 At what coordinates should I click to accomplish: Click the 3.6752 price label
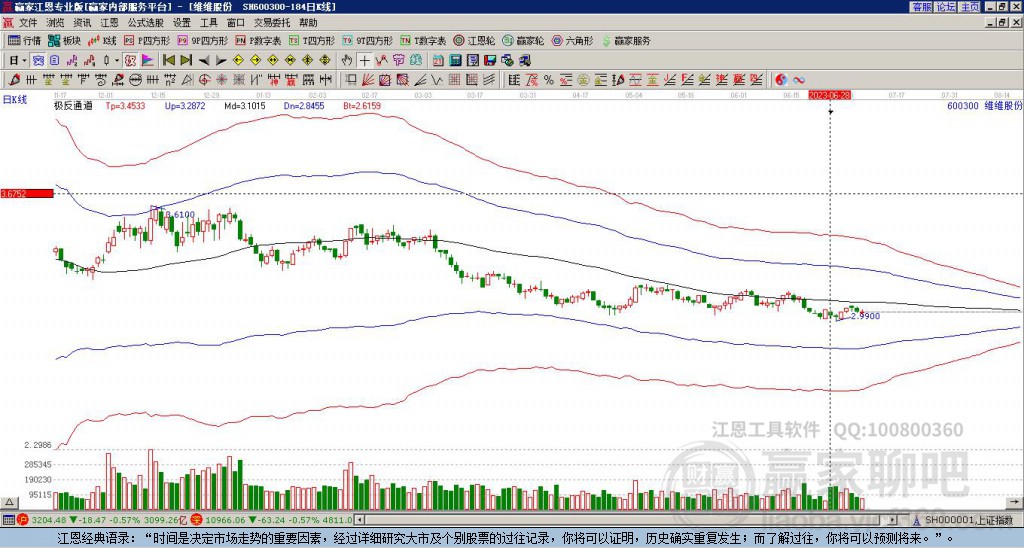click(27, 193)
